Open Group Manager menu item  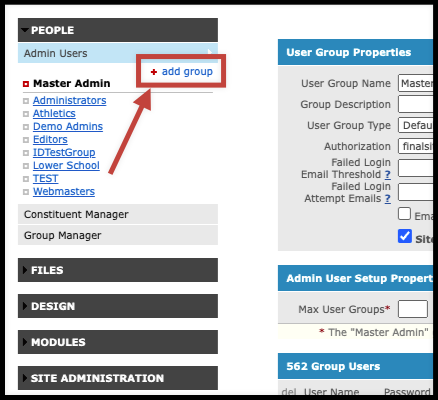coord(118,235)
